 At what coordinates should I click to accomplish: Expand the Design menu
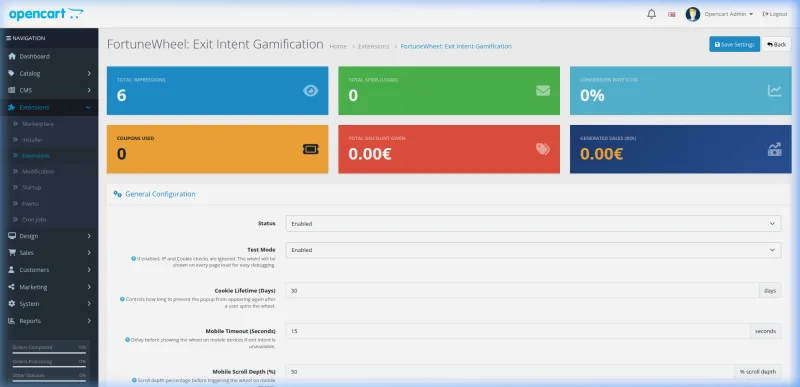pyautogui.click(x=49, y=236)
